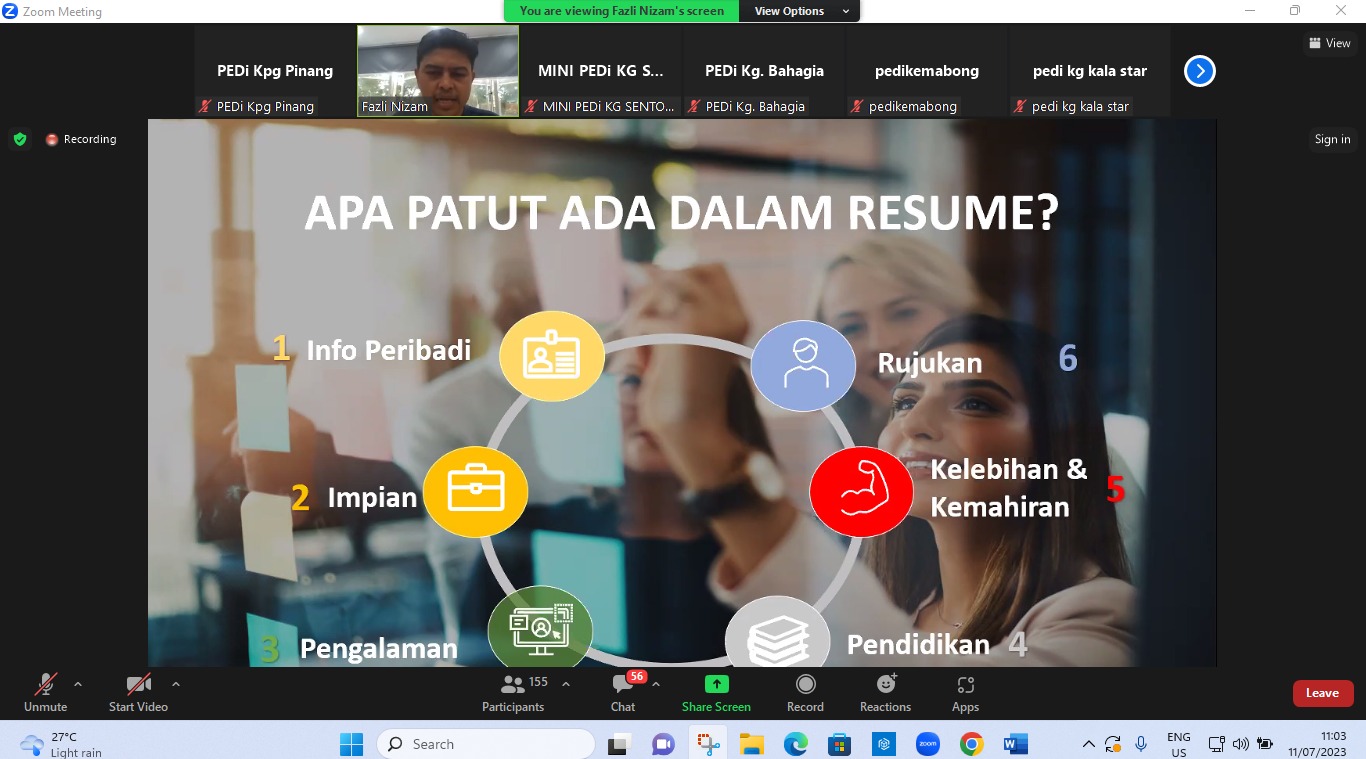Open the Apps panel

pos(965,692)
